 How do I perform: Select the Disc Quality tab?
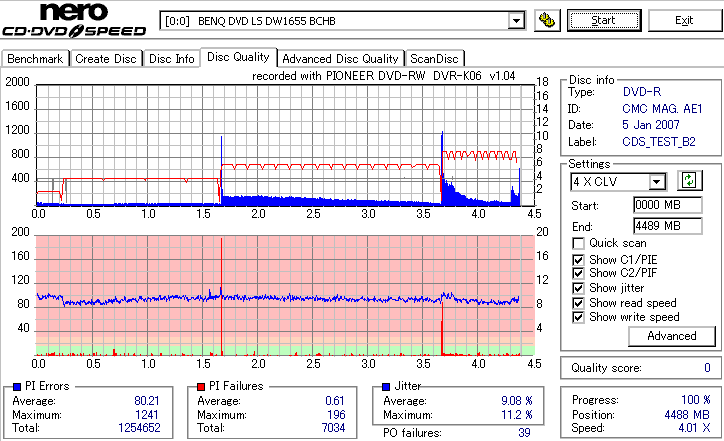(238, 57)
